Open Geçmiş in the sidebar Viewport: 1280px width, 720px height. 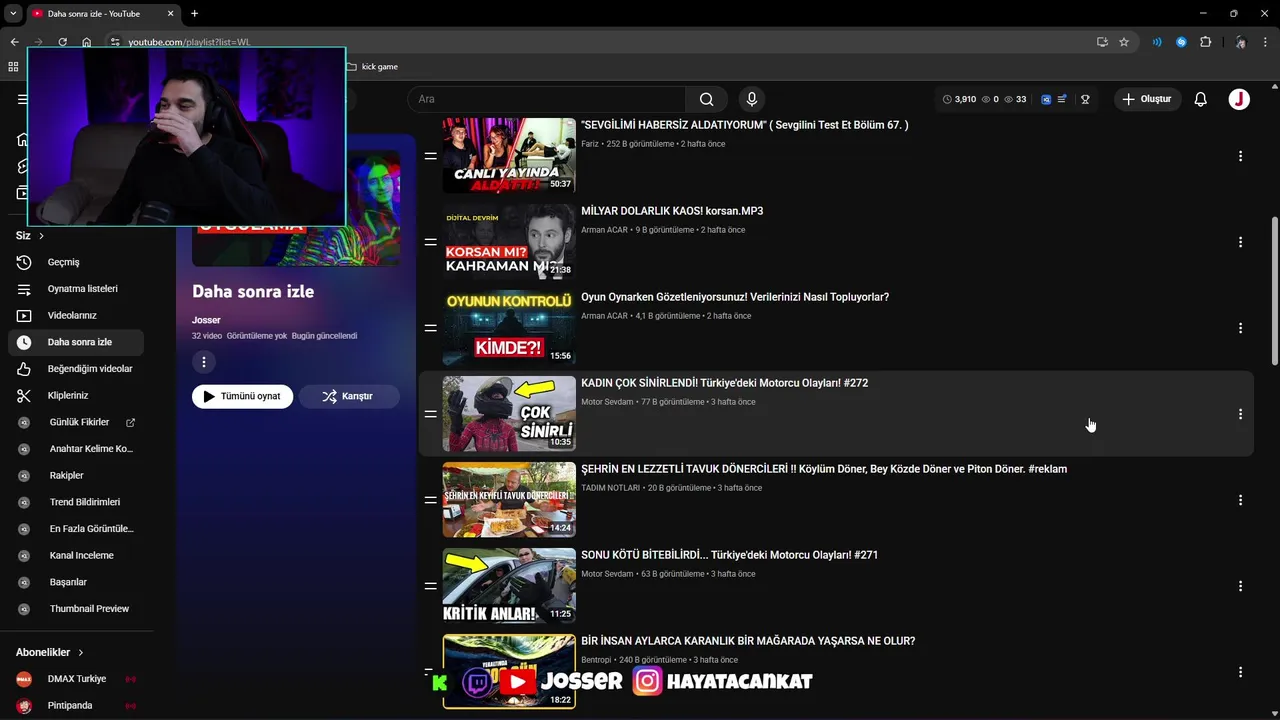(x=76, y=262)
